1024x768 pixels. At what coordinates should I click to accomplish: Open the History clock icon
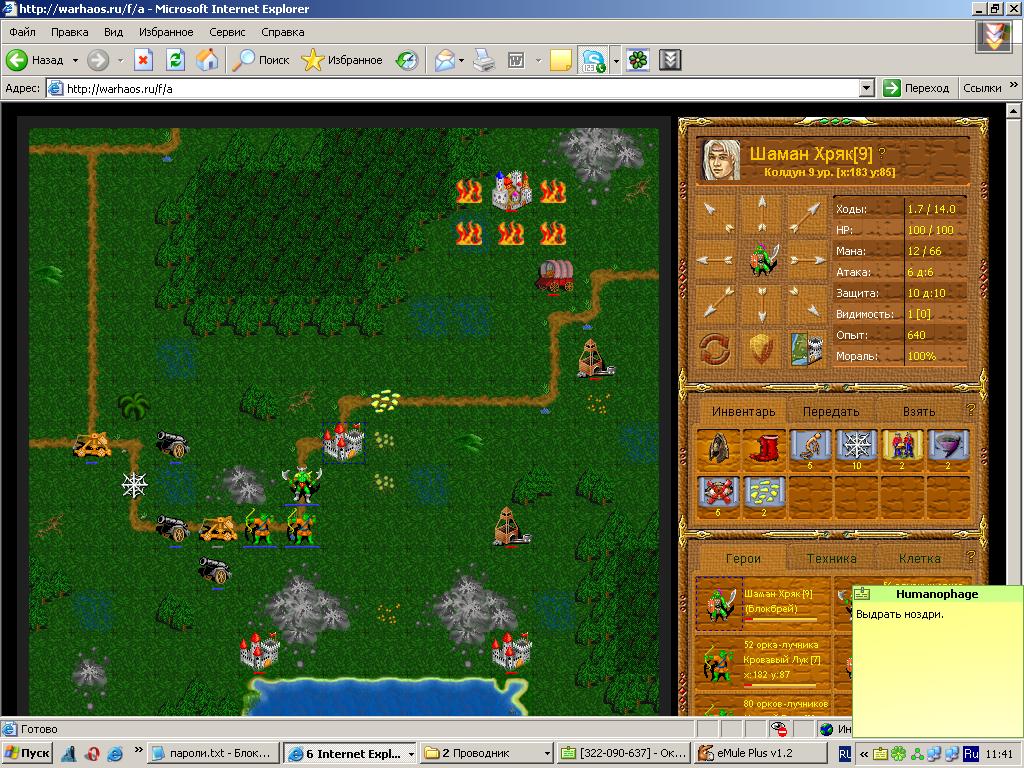407,60
